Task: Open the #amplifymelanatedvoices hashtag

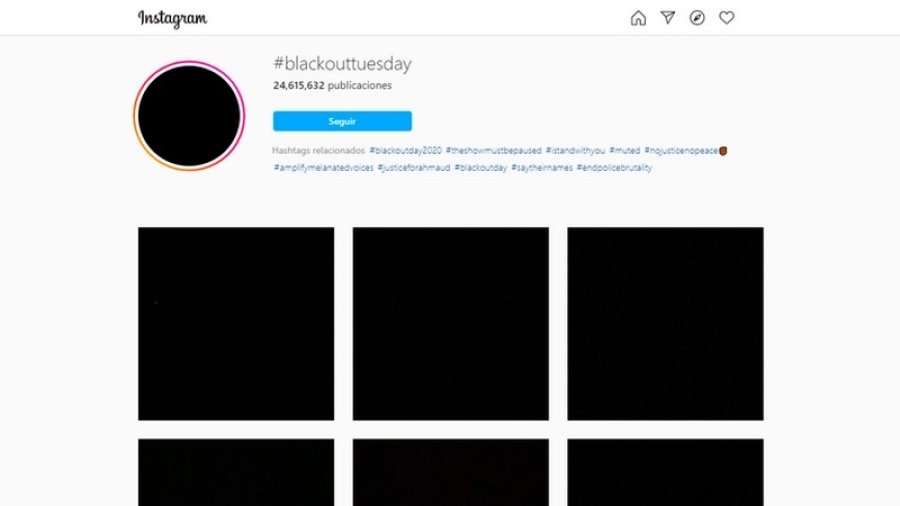Action: pyautogui.click(x=324, y=168)
